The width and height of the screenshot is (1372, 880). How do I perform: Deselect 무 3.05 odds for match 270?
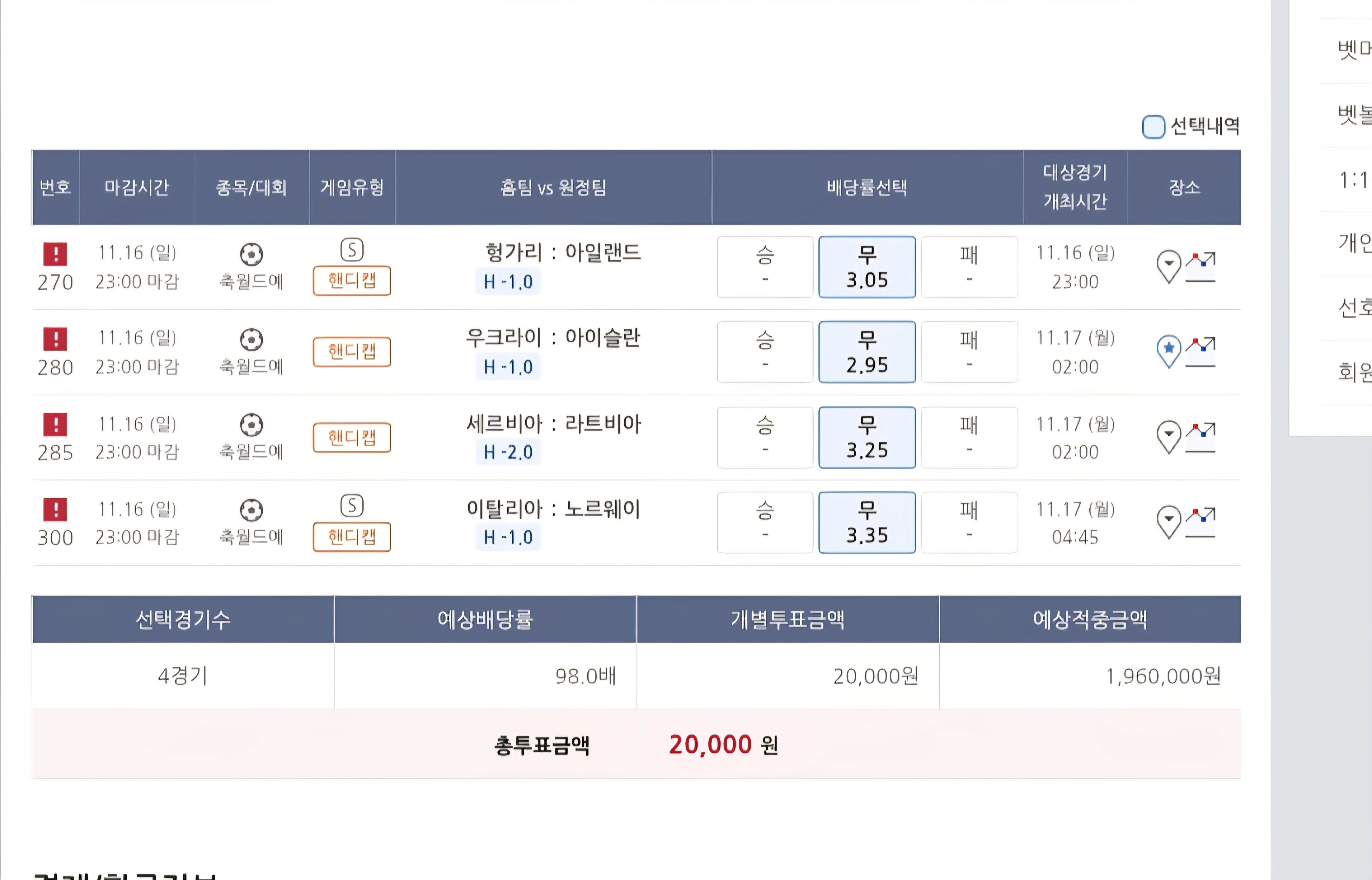[x=867, y=267]
